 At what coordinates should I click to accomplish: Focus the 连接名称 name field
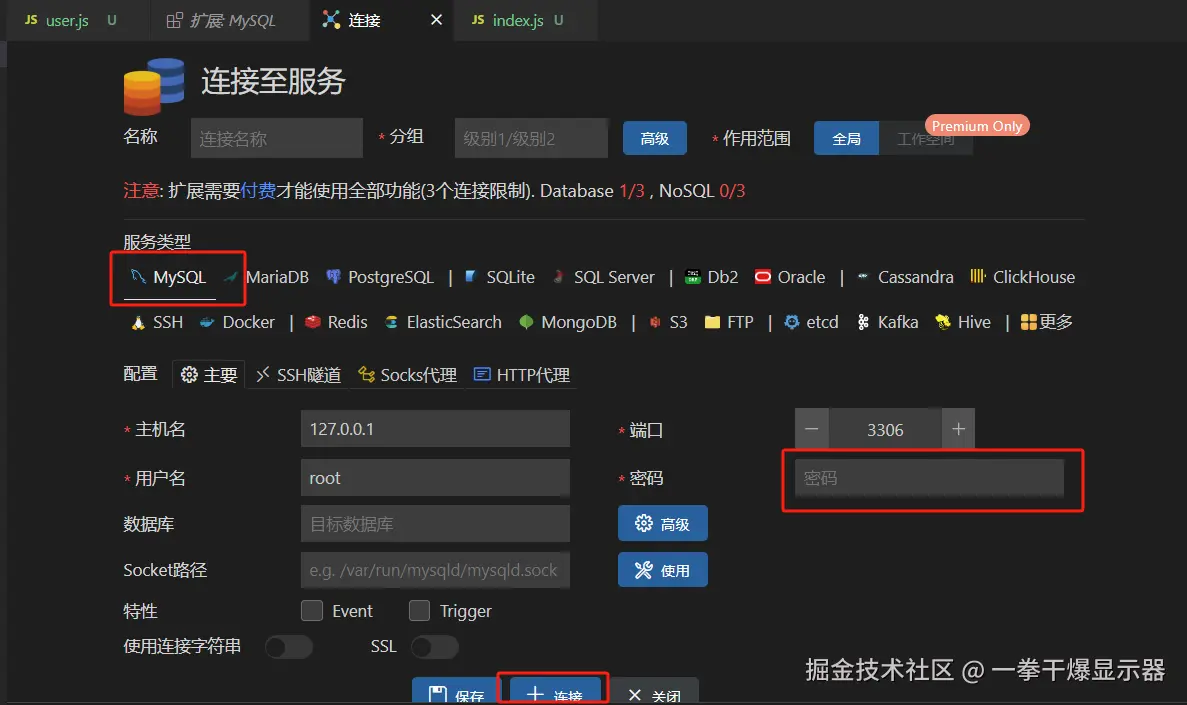coord(277,139)
